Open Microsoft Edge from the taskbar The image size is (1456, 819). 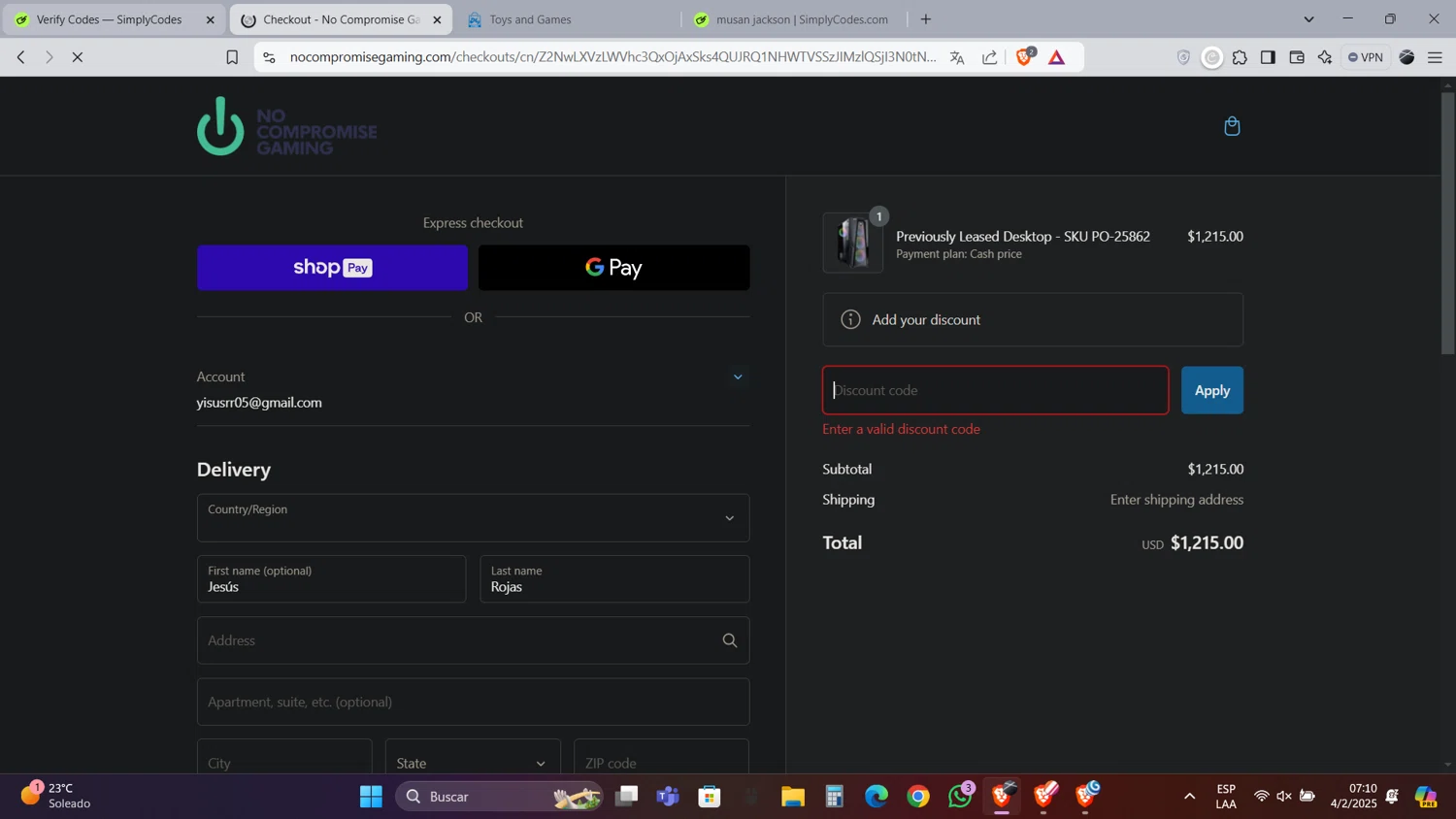[x=877, y=797]
